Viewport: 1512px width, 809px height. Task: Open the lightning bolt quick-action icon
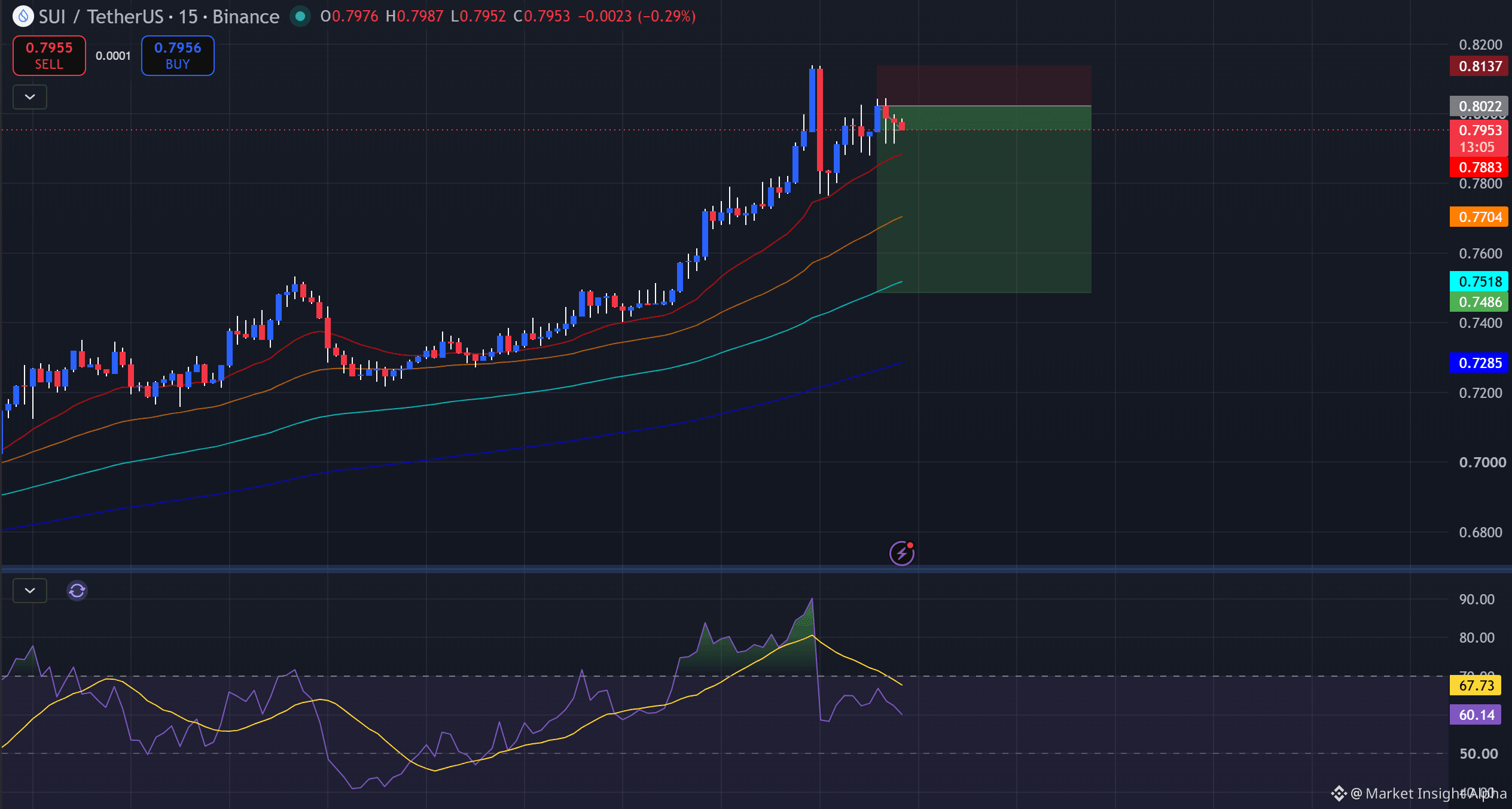pos(902,553)
